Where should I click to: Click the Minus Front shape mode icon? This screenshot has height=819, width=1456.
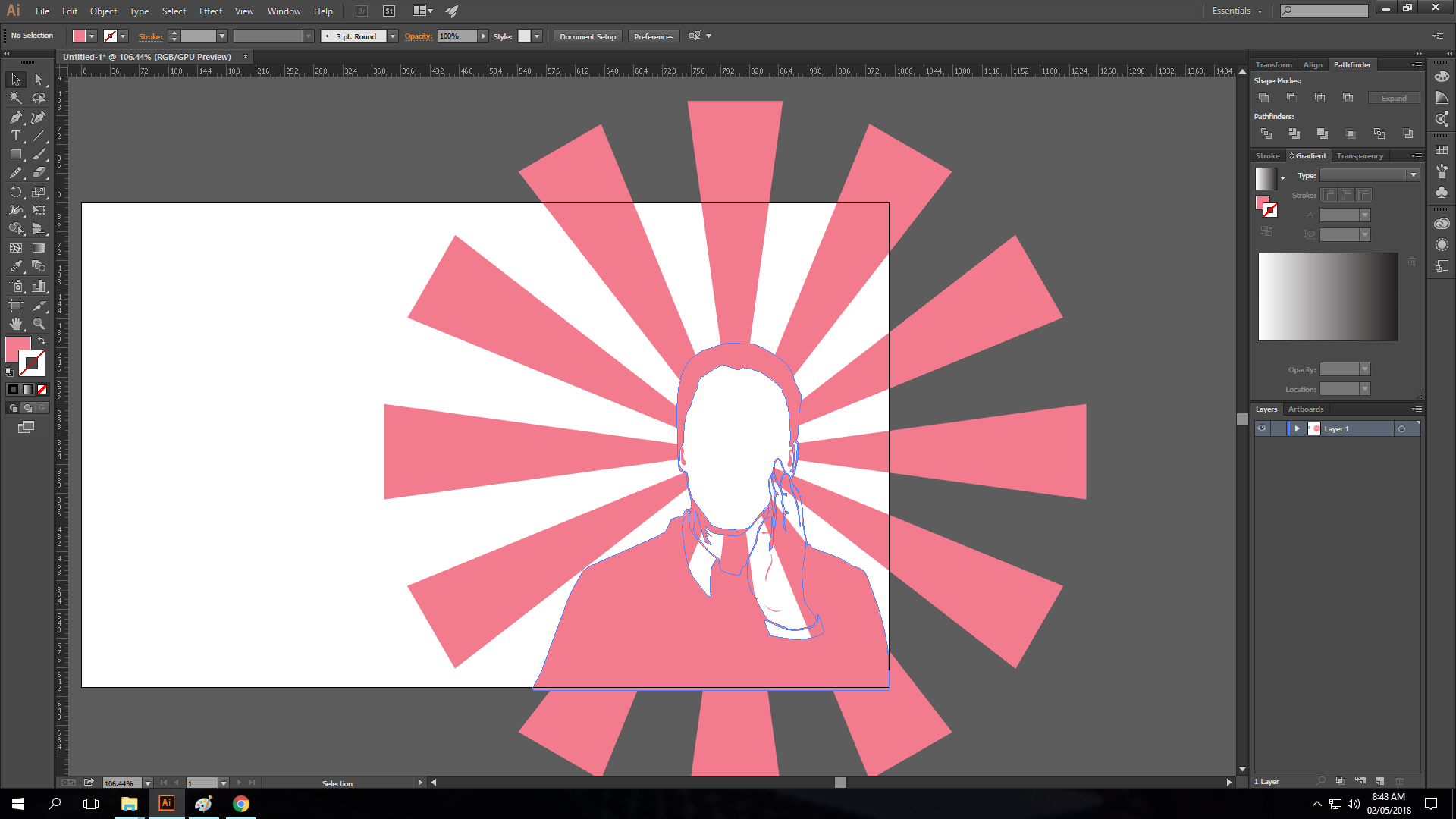(x=1291, y=98)
